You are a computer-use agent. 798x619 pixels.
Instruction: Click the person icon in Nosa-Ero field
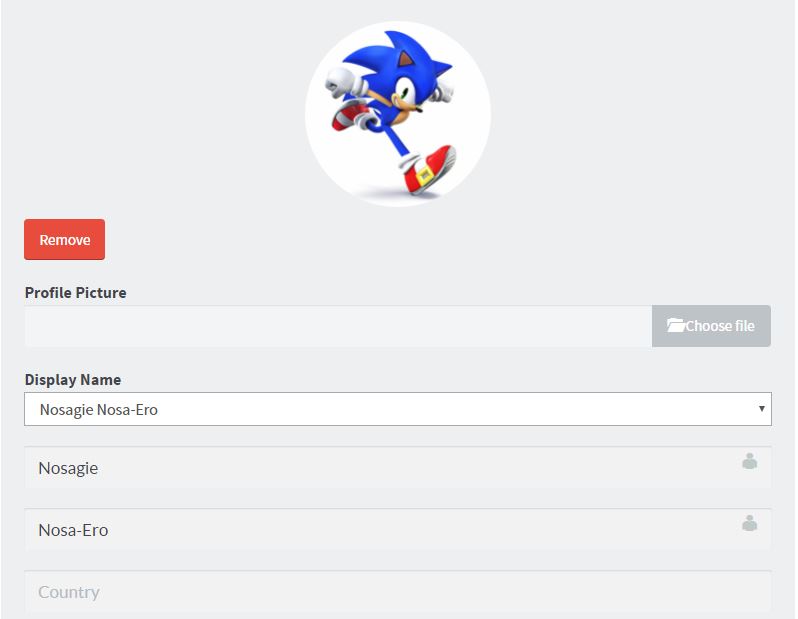coord(749,523)
